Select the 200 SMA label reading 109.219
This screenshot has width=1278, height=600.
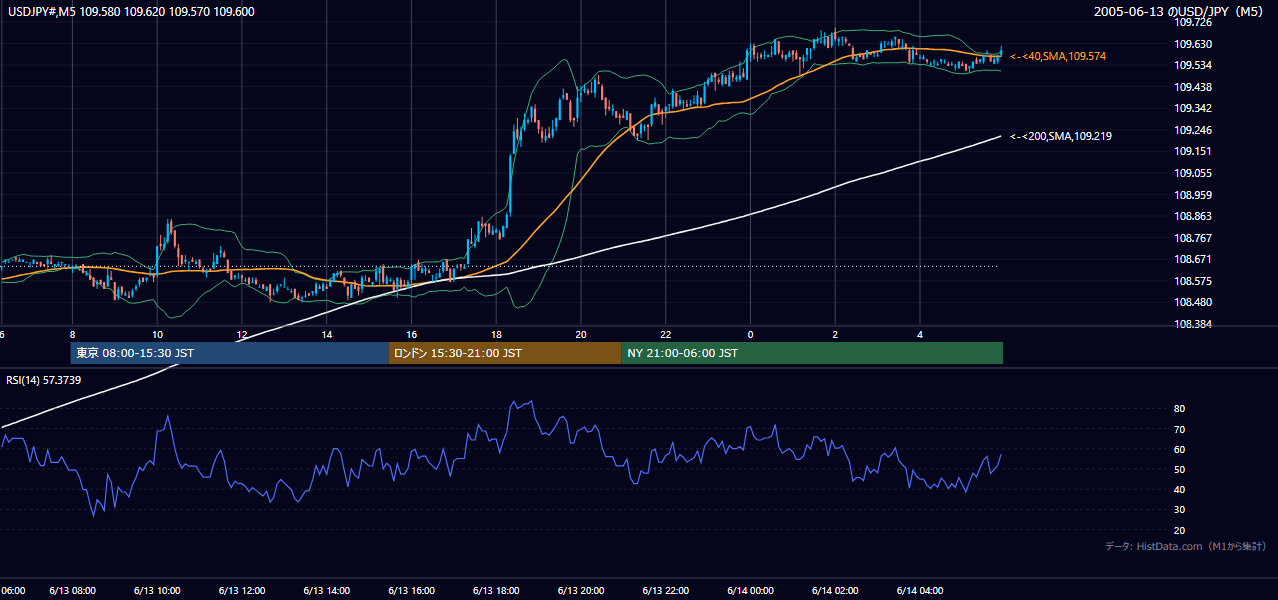(1061, 136)
